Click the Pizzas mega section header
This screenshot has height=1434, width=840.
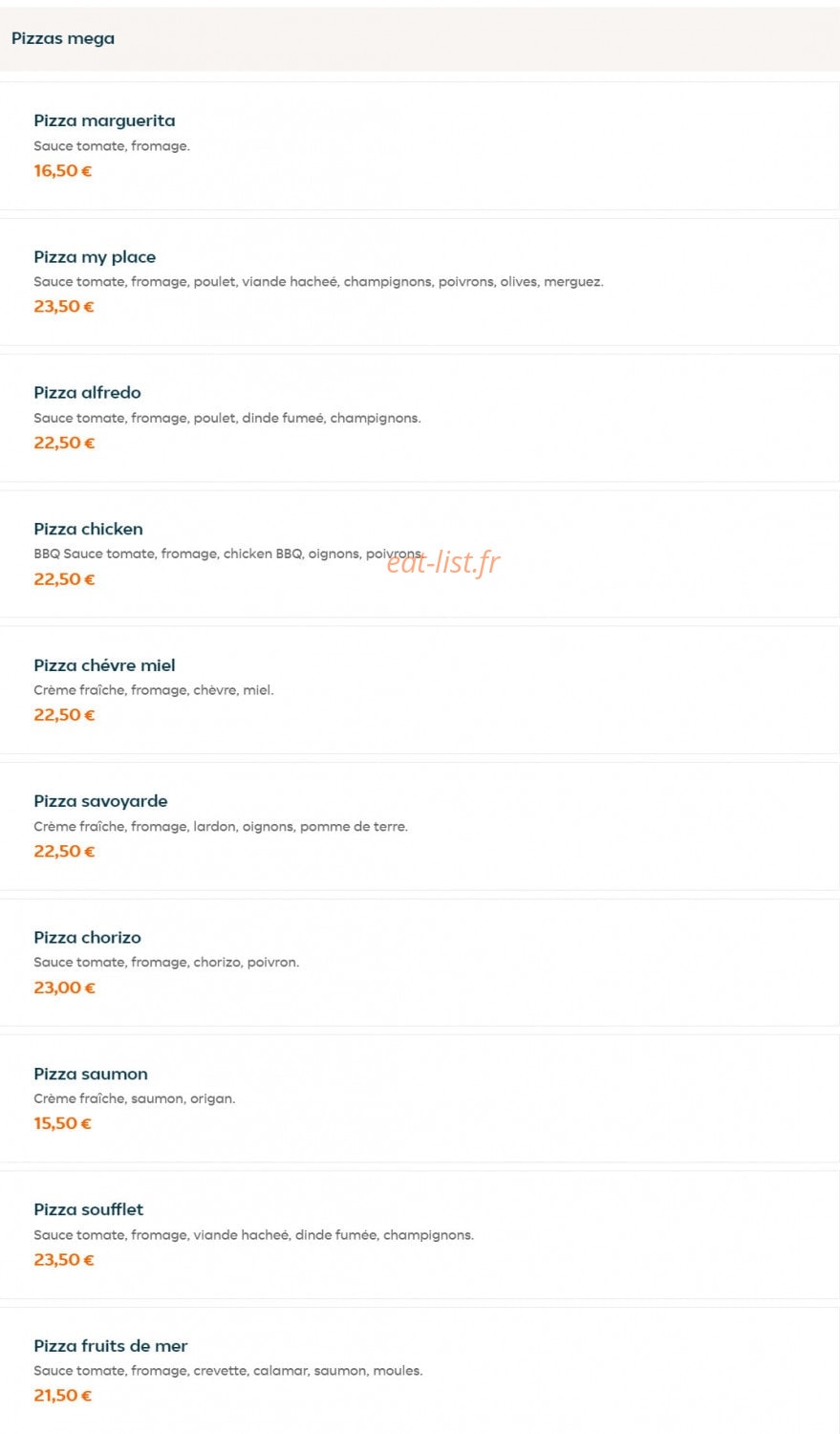pos(420,38)
